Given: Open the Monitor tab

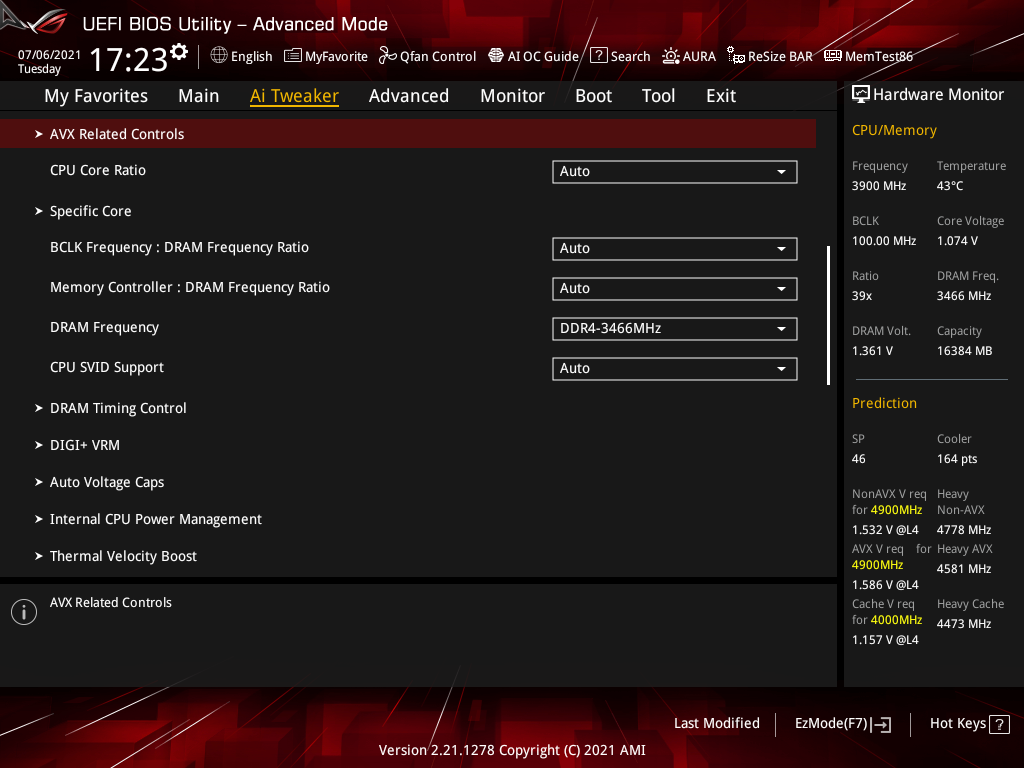Looking at the screenshot, I should (x=513, y=96).
